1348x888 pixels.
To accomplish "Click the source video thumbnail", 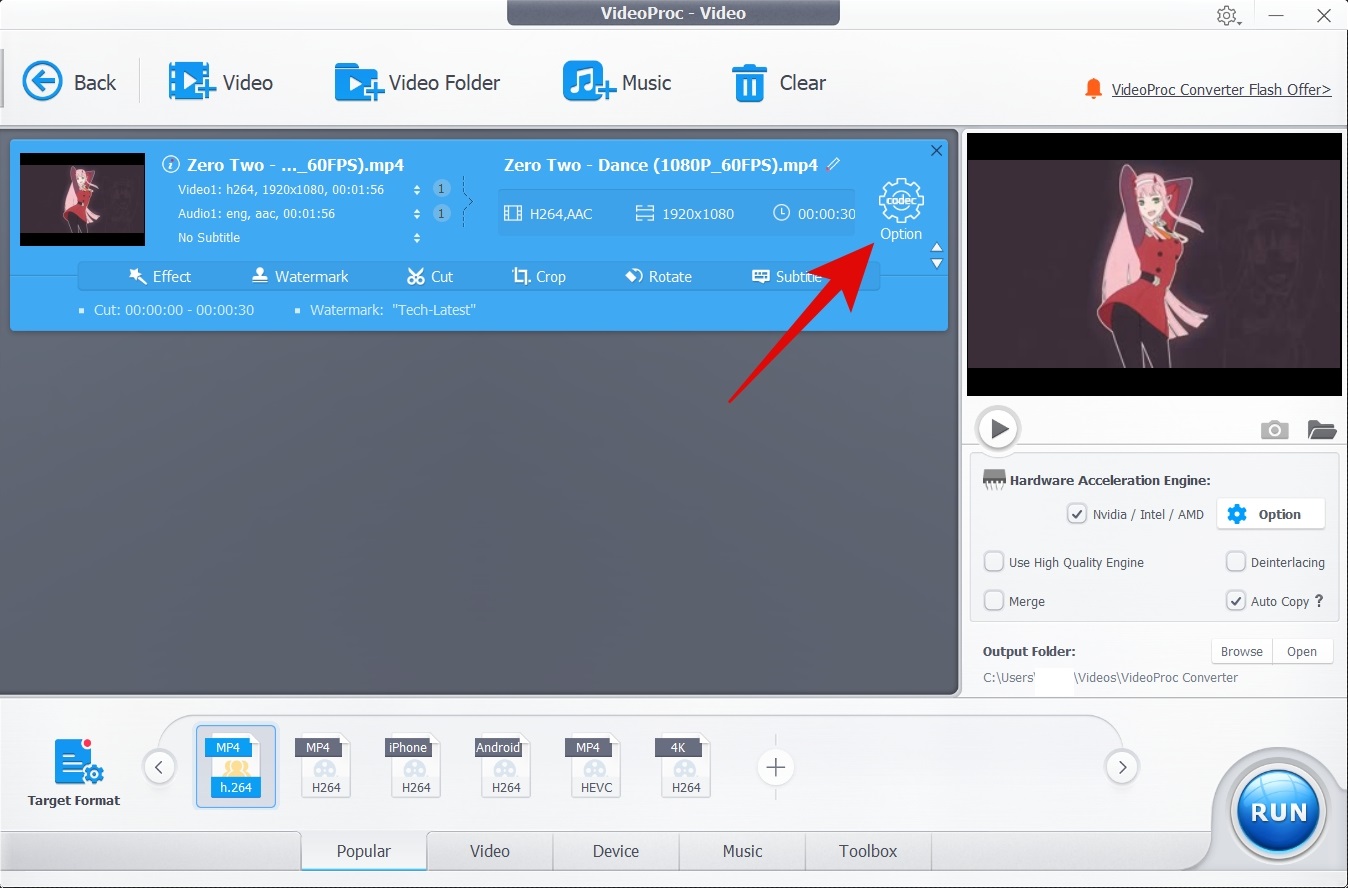I will point(82,199).
